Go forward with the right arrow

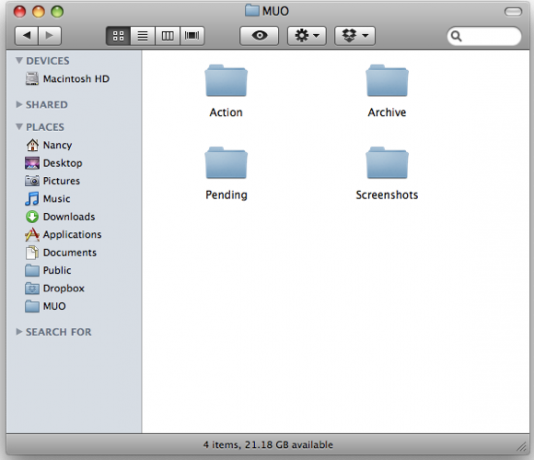50,35
